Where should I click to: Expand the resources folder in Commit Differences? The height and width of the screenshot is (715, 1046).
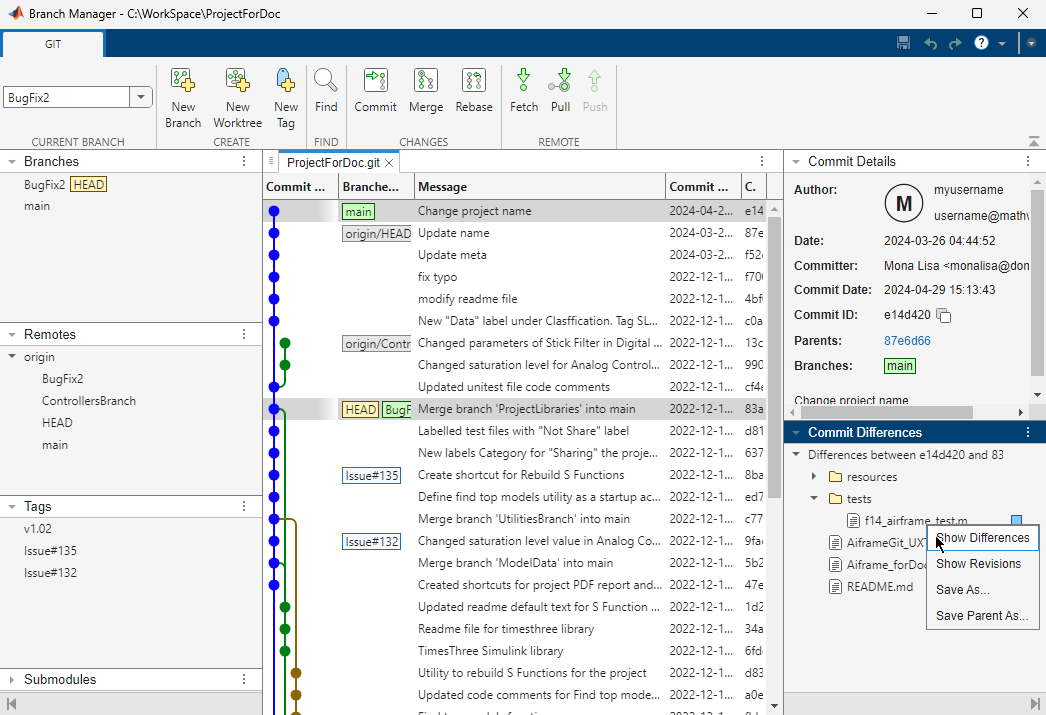point(813,476)
